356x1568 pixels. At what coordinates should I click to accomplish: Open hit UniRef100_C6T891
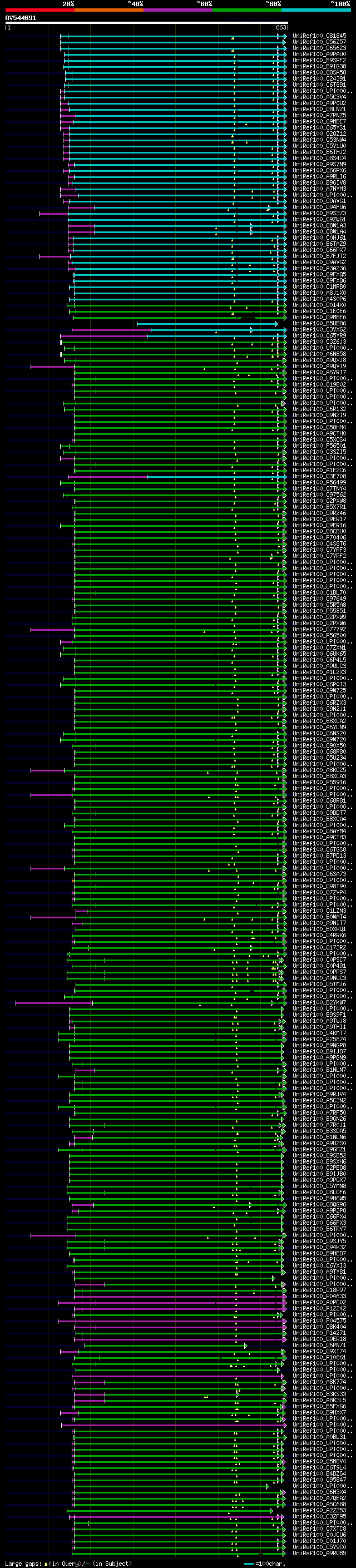[319, 85]
